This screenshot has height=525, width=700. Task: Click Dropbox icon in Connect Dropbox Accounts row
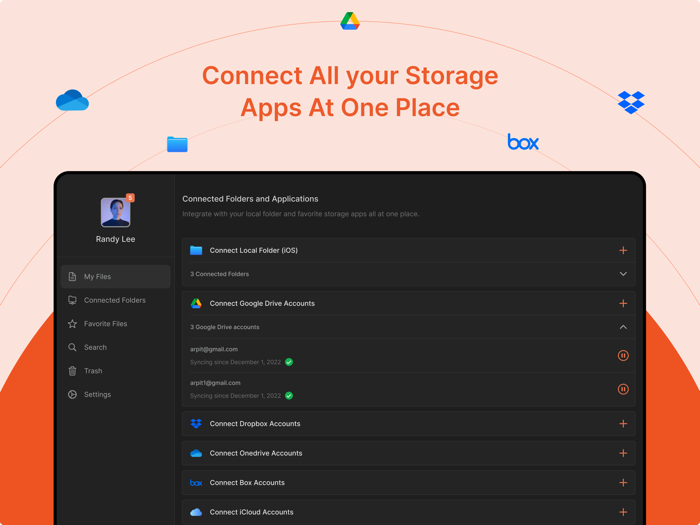pos(196,424)
